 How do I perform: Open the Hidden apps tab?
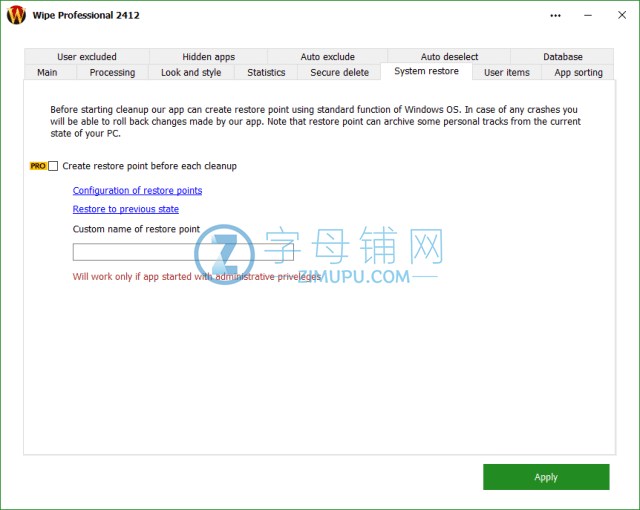208,57
